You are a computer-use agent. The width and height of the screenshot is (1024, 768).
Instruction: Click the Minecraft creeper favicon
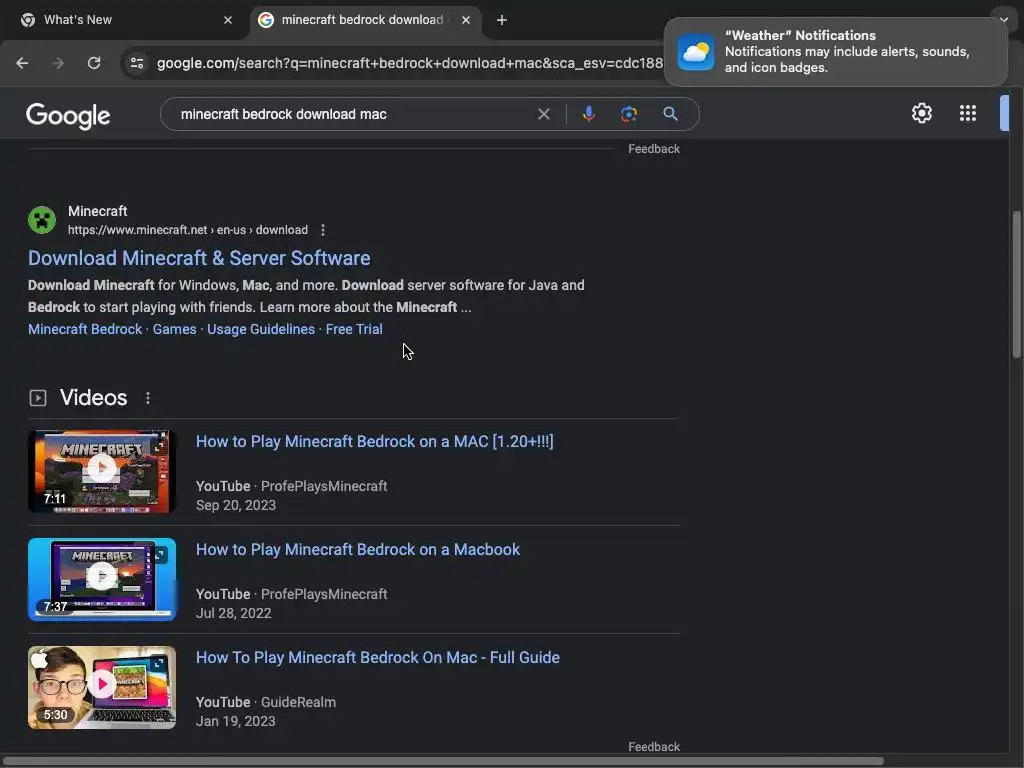point(42,220)
